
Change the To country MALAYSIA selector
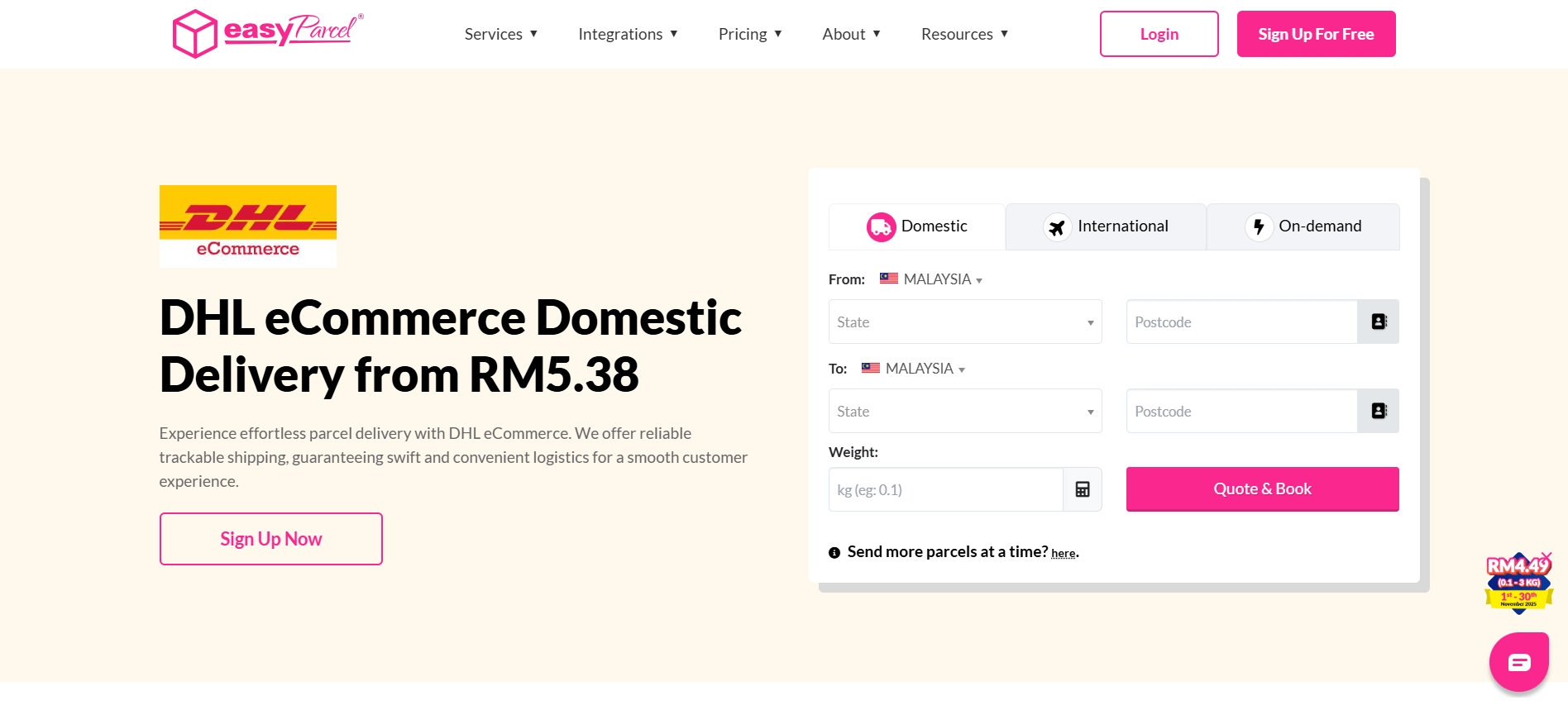coord(914,369)
